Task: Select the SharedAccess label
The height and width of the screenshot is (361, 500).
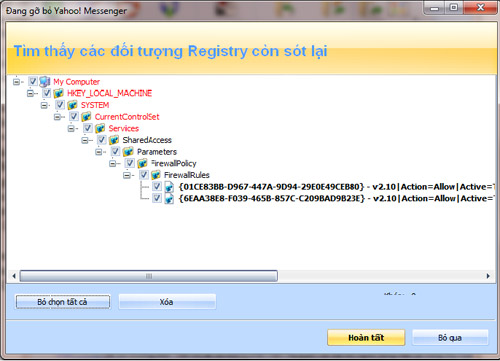Action: [x=147, y=140]
